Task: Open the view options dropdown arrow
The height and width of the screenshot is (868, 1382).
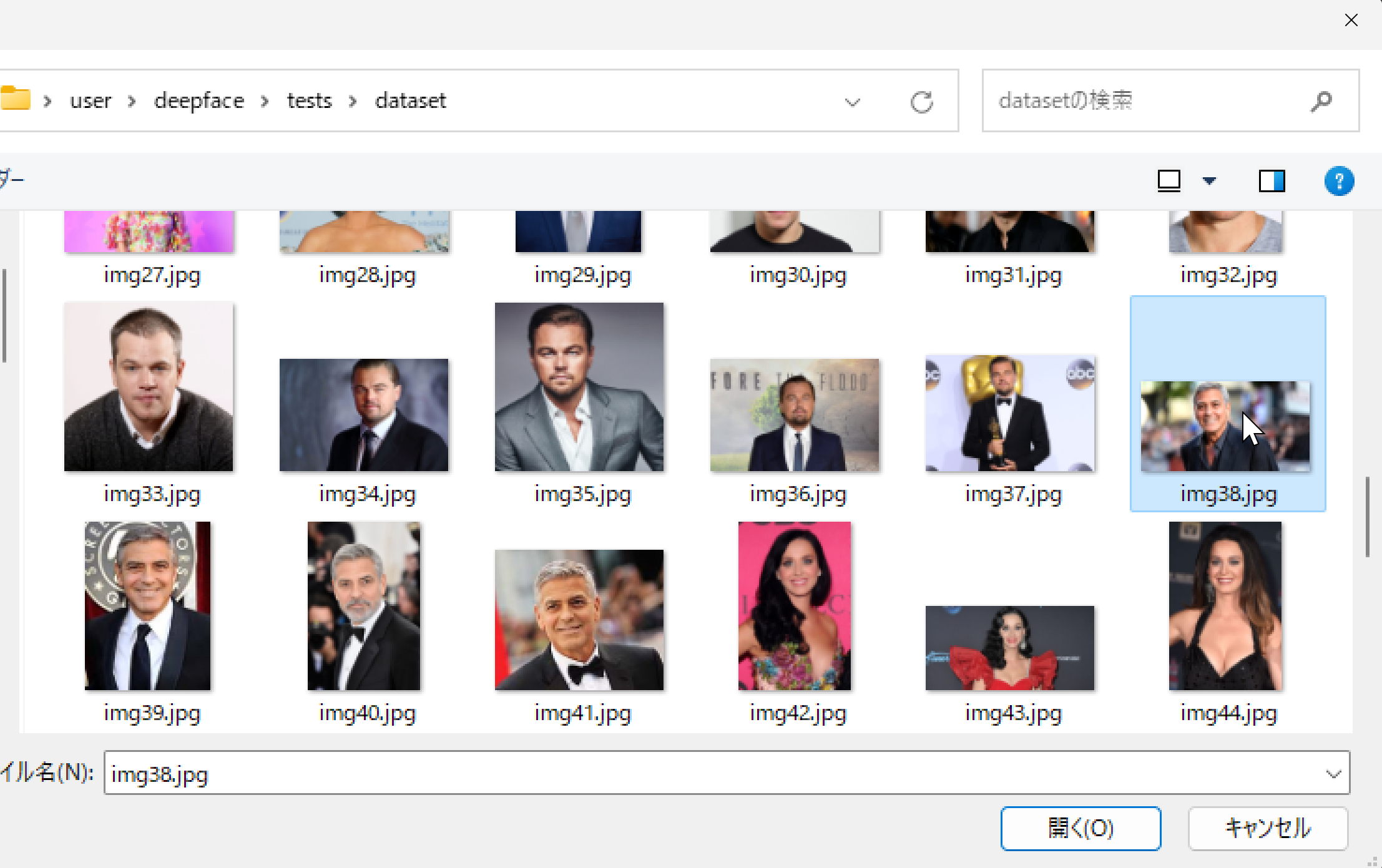Action: [x=1209, y=181]
